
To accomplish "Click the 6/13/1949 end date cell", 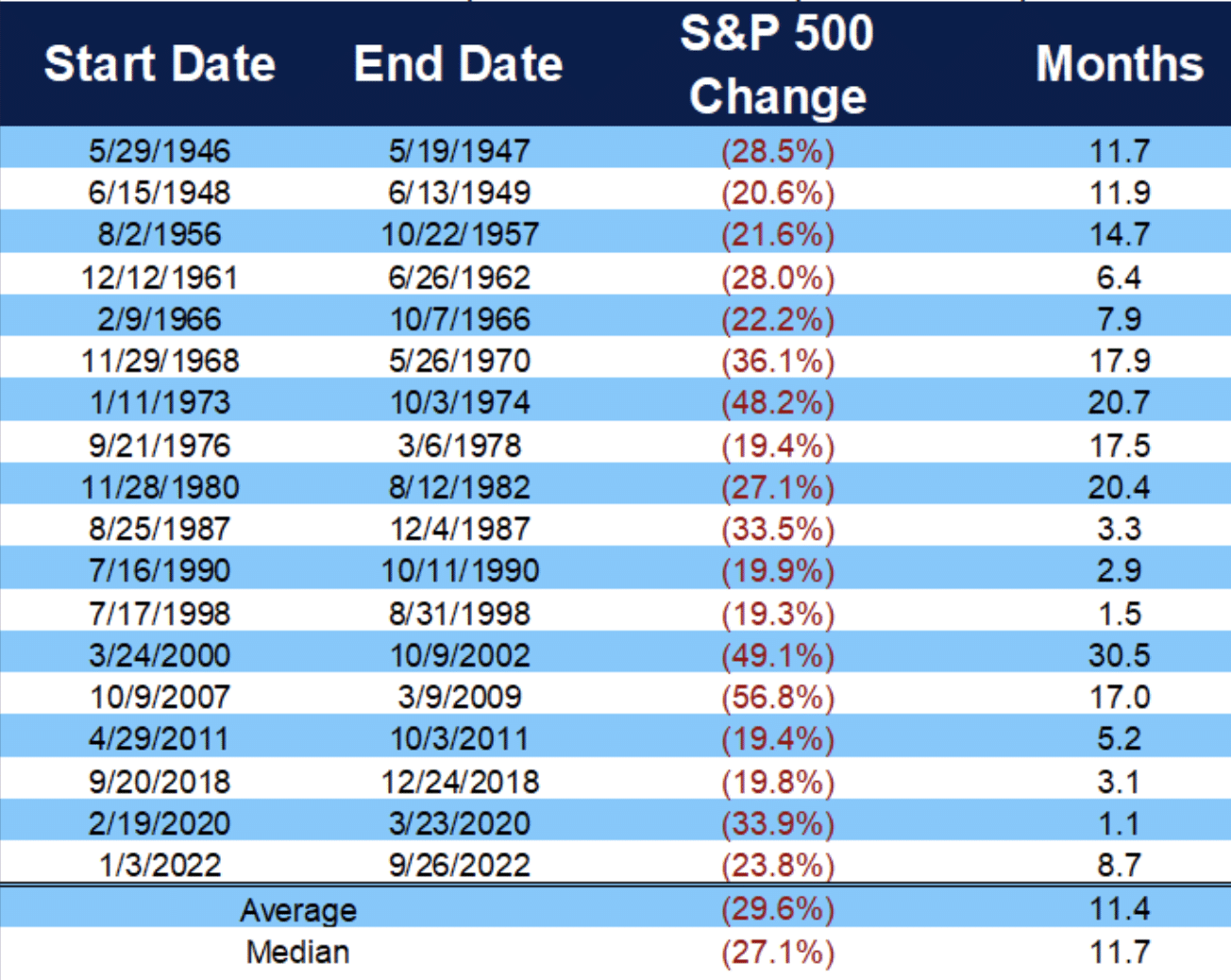I will coord(459,193).
